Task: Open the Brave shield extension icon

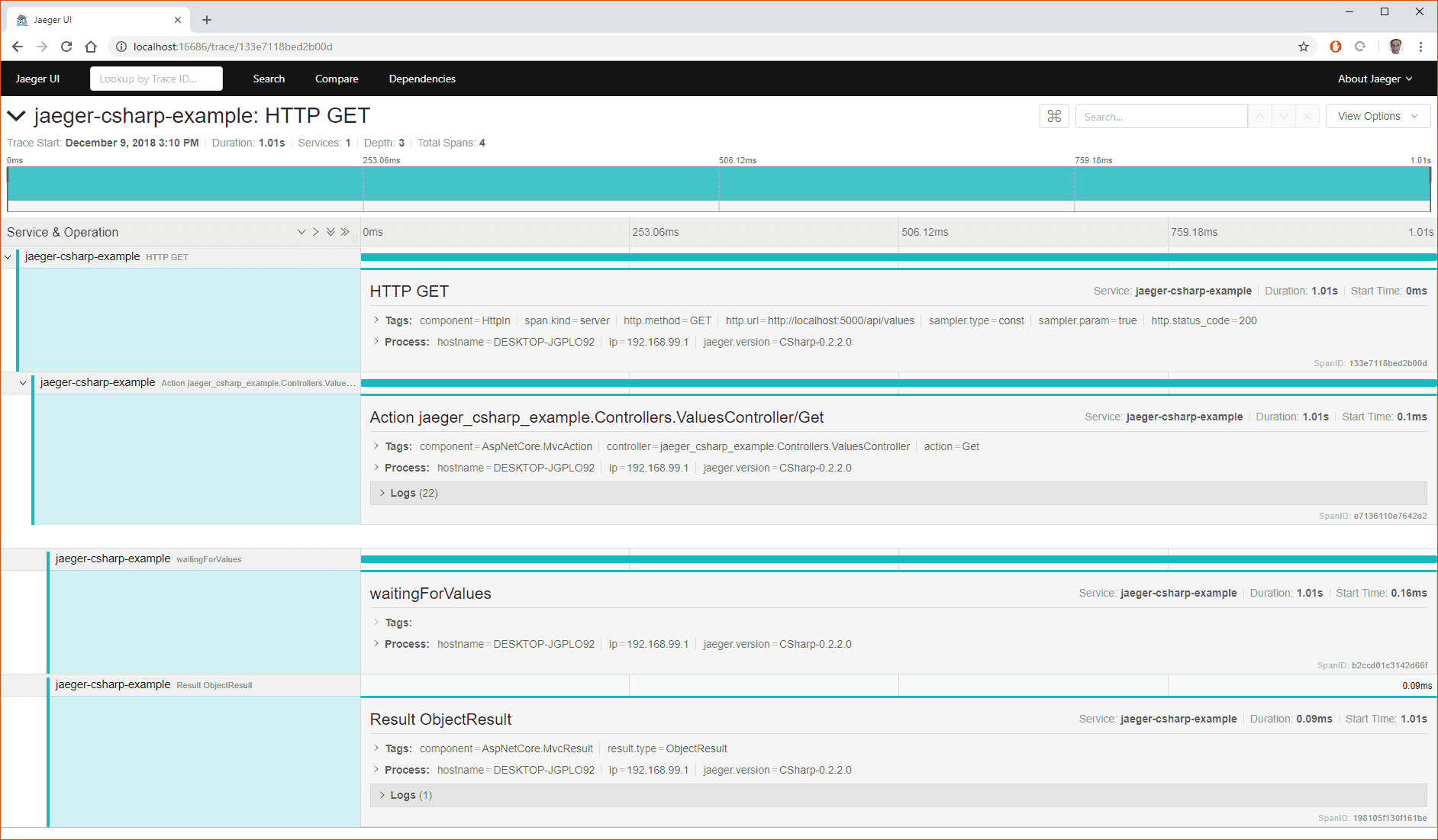Action: (x=1336, y=47)
